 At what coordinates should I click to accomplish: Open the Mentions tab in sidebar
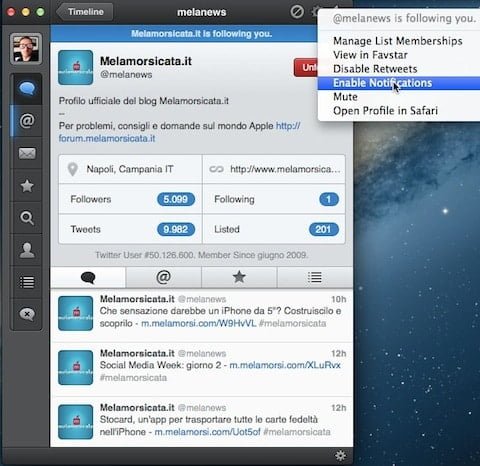27,121
